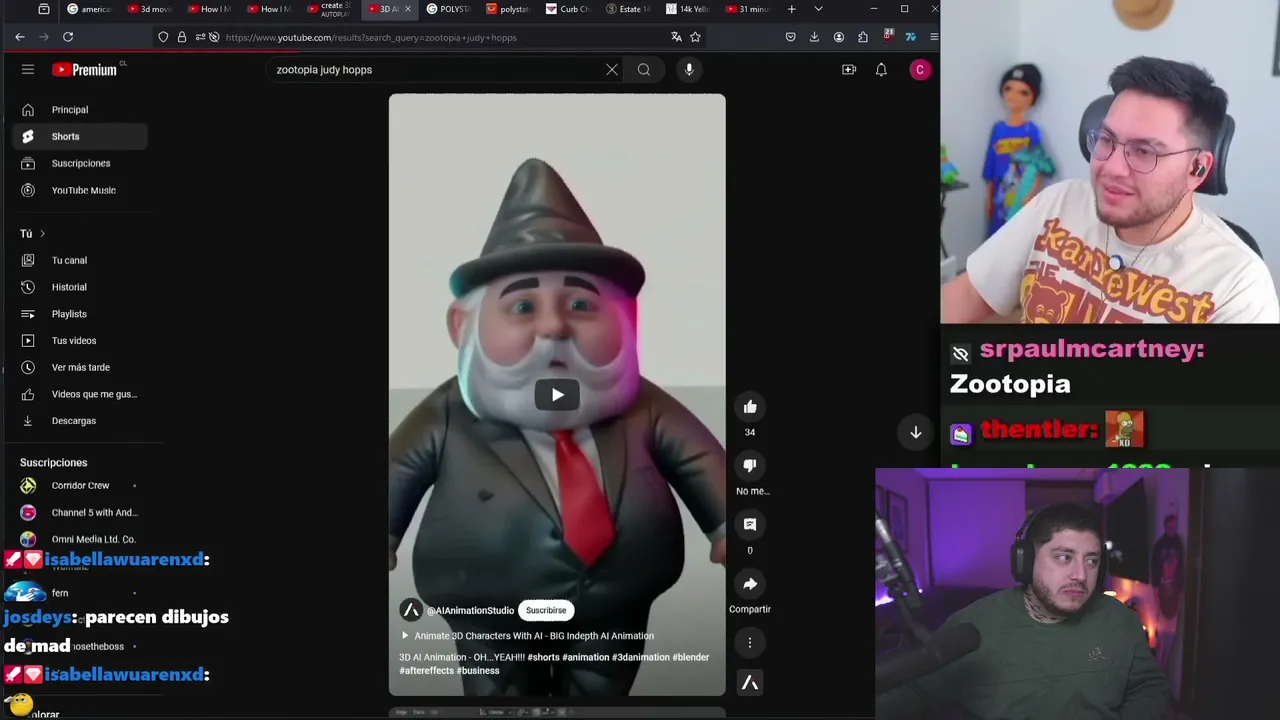
Task: Open the @AIAnimationStudio channel name
Action: pos(470,610)
